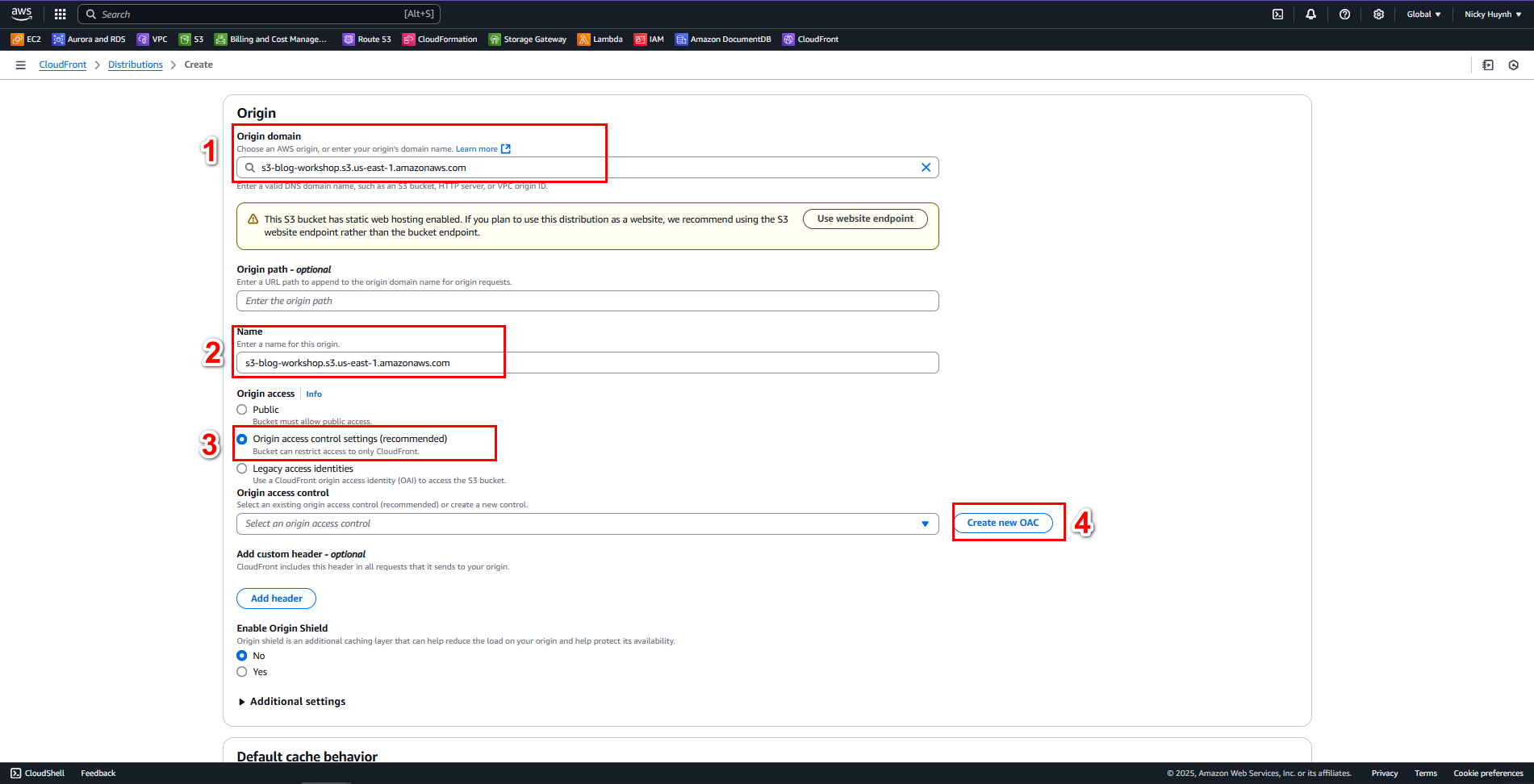Image resolution: width=1534 pixels, height=784 pixels.
Task: Open the origin access control dropdown
Action: pos(587,523)
